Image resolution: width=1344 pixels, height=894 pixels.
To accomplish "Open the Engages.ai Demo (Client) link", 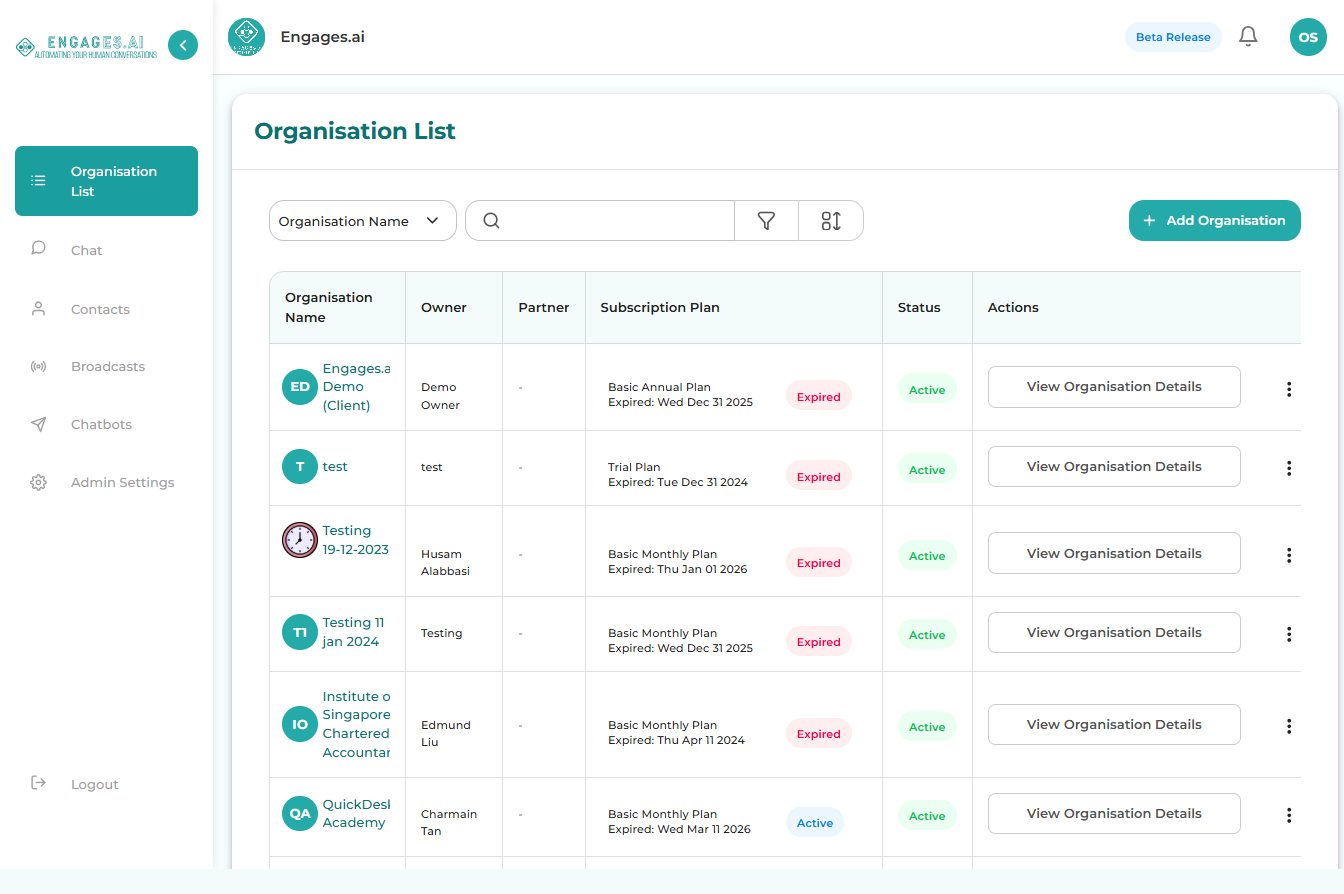I will click(356, 387).
